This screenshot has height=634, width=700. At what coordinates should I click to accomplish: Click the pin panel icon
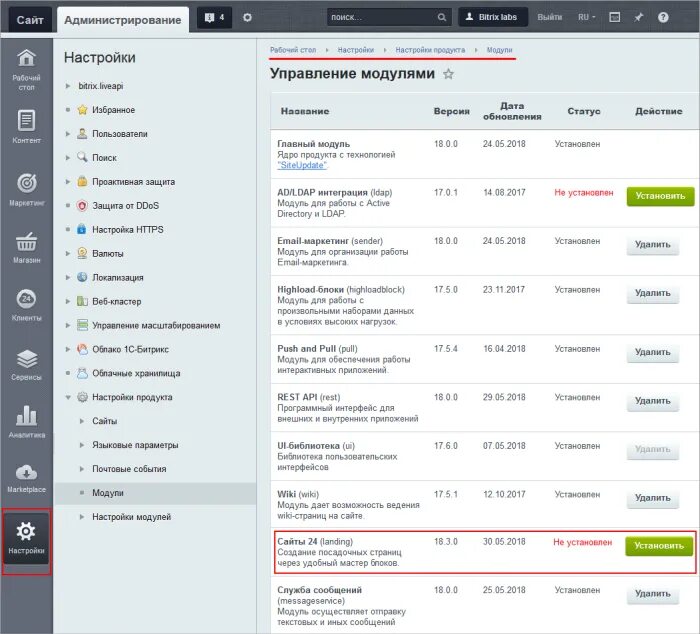(639, 17)
